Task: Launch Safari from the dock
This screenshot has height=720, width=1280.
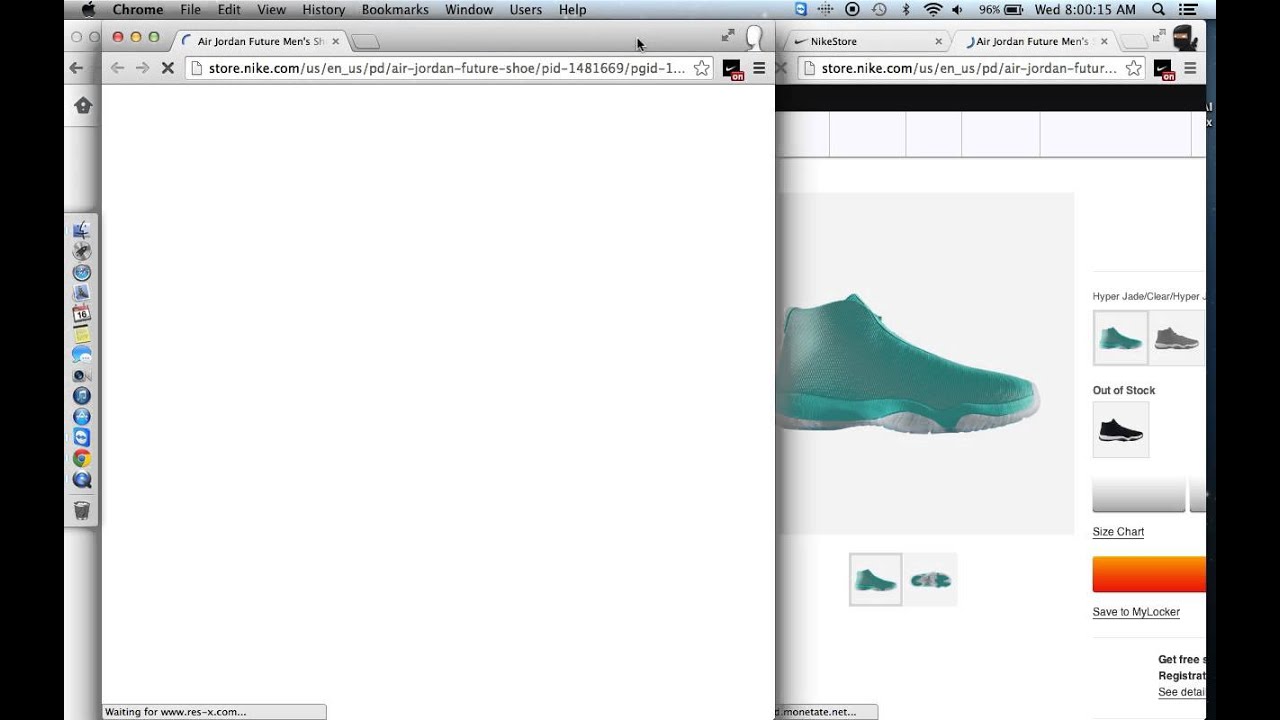Action: click(x=82, y=272)
